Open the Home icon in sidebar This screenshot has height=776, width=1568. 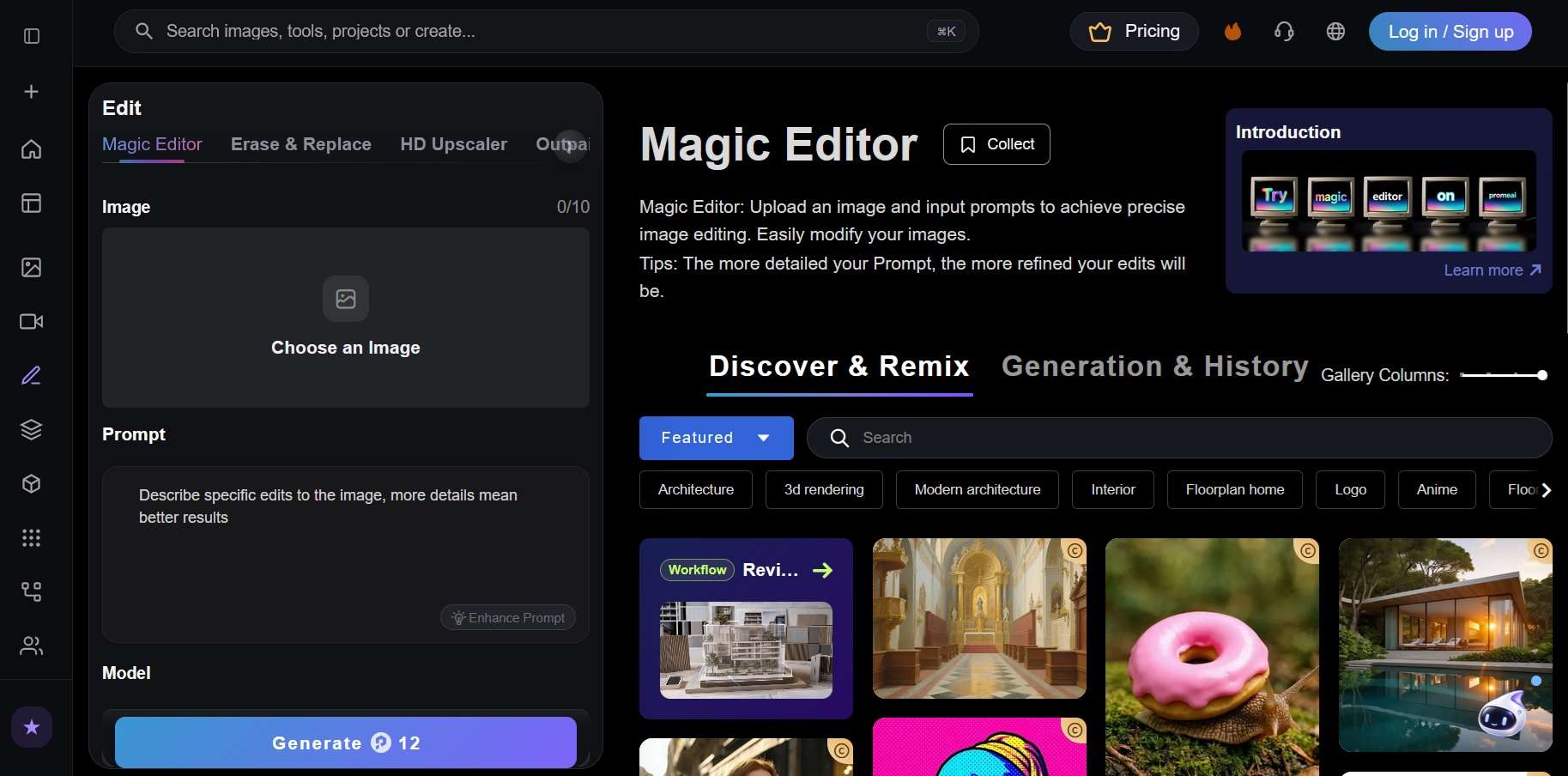tap(32, 149)
